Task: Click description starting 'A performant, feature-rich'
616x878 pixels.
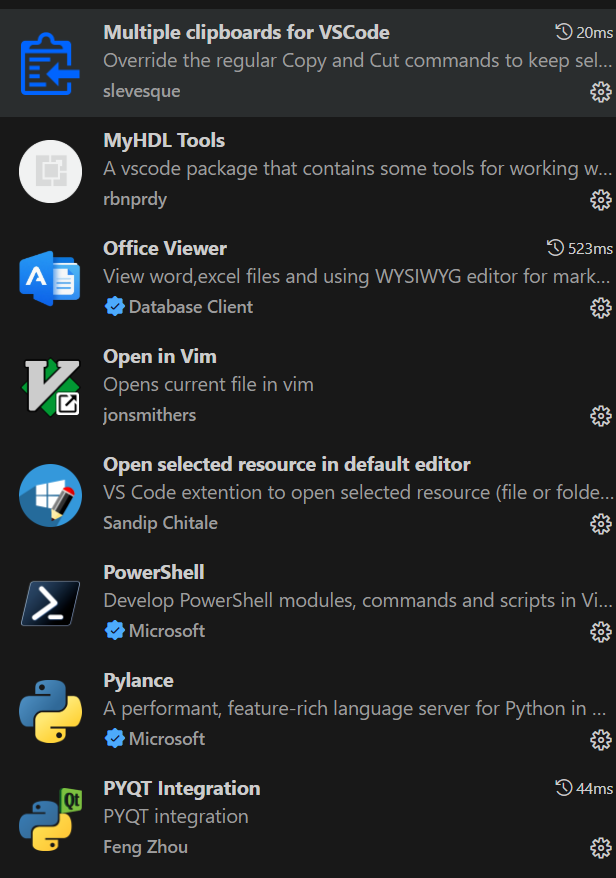Action: tap(355, 709)
